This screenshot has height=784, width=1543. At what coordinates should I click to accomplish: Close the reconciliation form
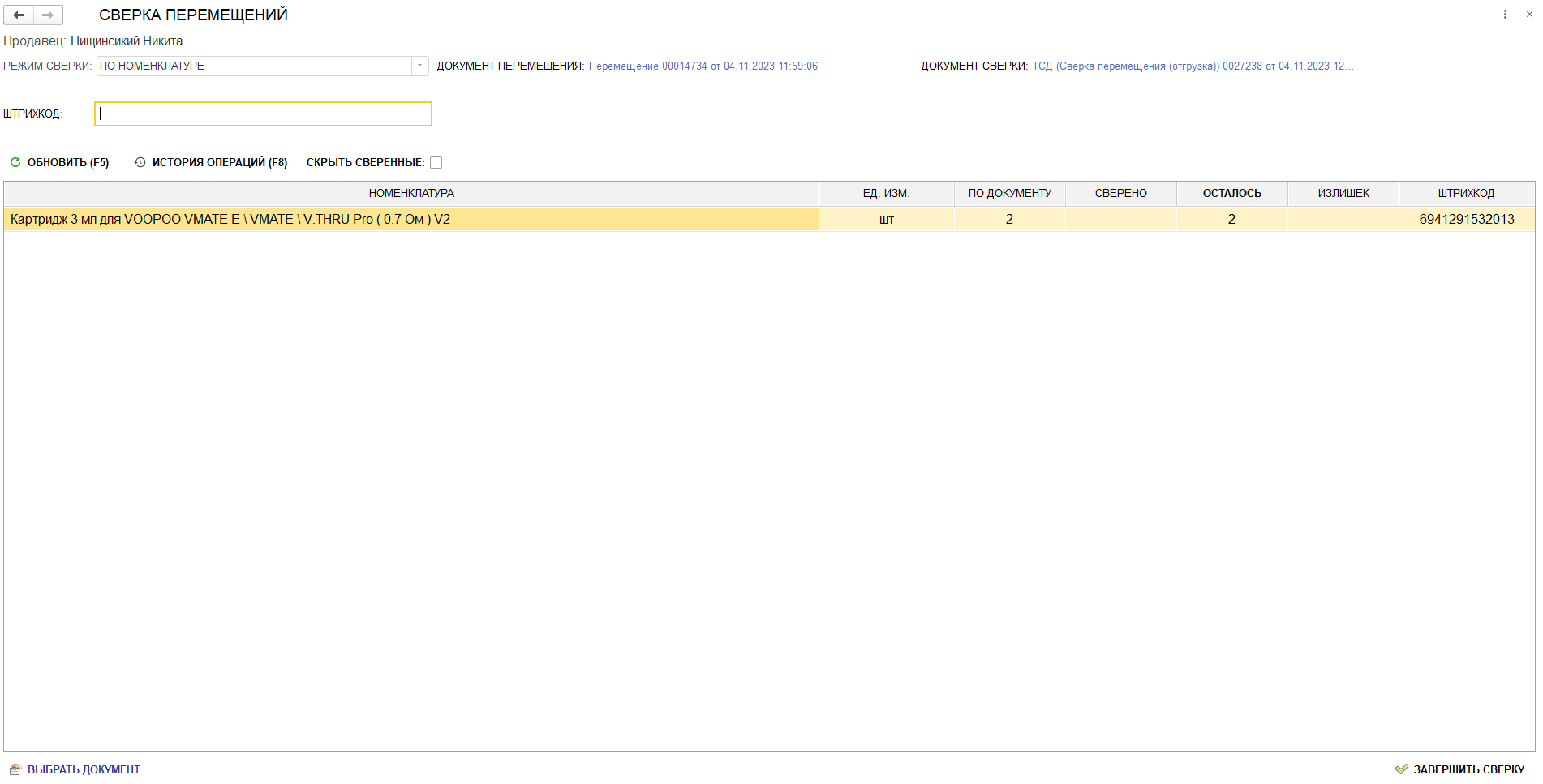(x=1529, y=15)
